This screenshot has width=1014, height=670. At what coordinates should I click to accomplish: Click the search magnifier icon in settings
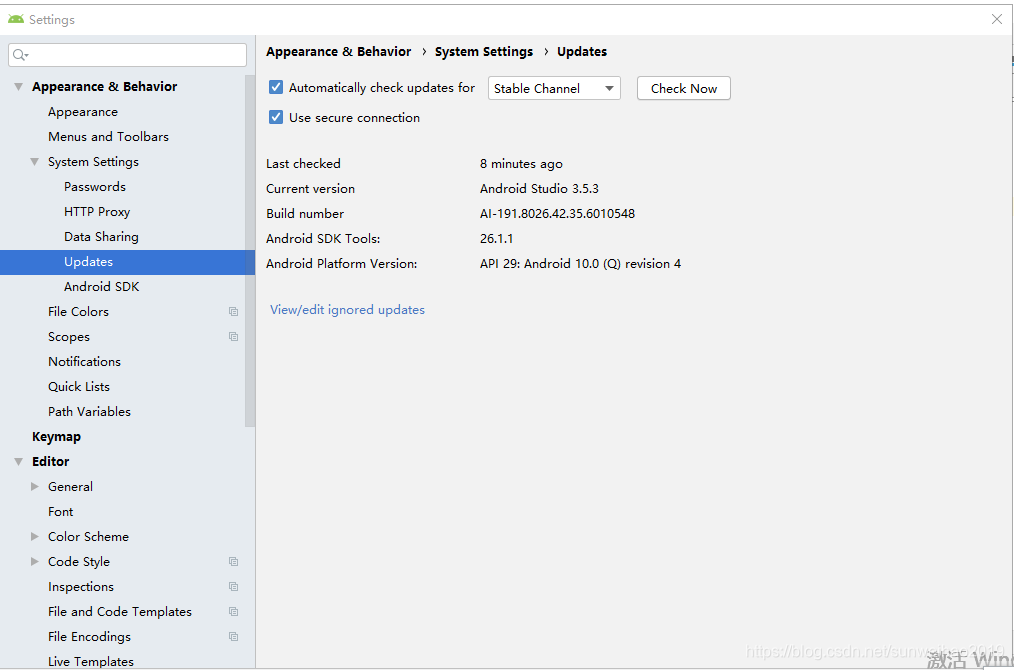(x=20, y=55)
